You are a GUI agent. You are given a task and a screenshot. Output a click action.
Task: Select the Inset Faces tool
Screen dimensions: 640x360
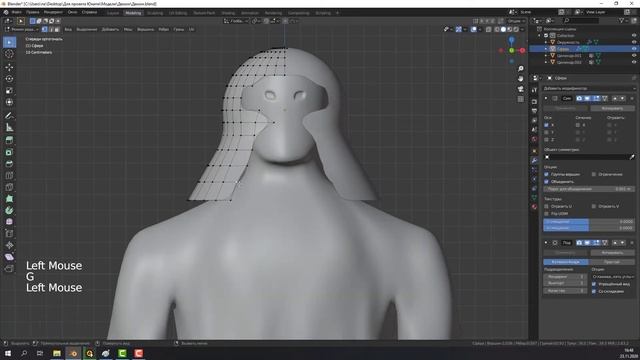point(9,152)
